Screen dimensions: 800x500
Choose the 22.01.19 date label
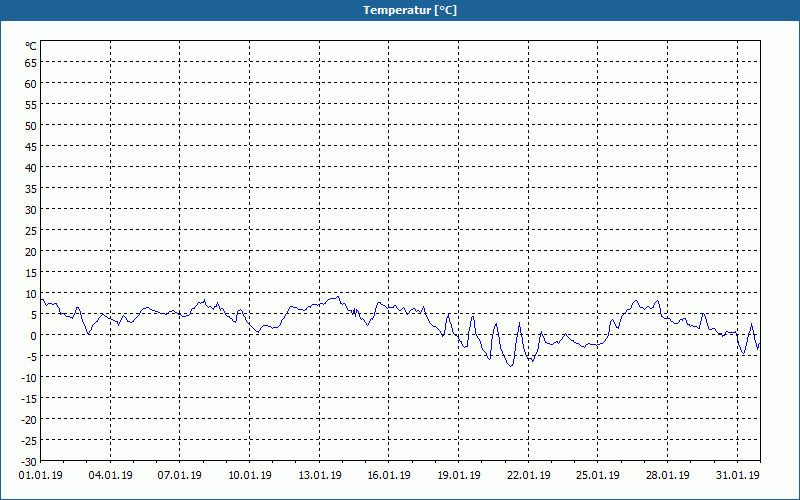tap(528, 475)
